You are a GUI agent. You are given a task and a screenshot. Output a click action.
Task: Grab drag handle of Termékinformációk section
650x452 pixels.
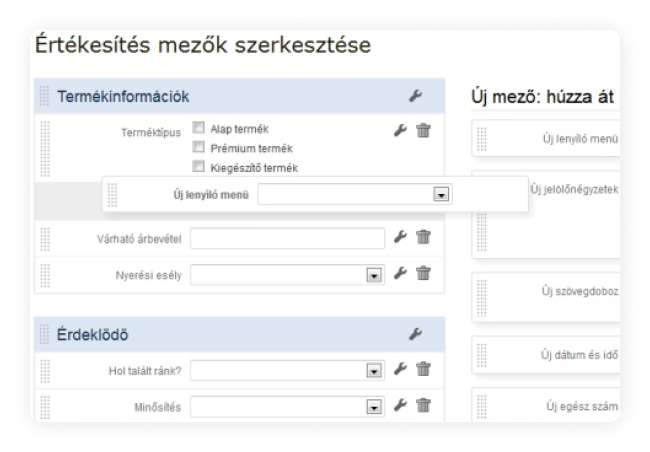click(x=44, y=96)
